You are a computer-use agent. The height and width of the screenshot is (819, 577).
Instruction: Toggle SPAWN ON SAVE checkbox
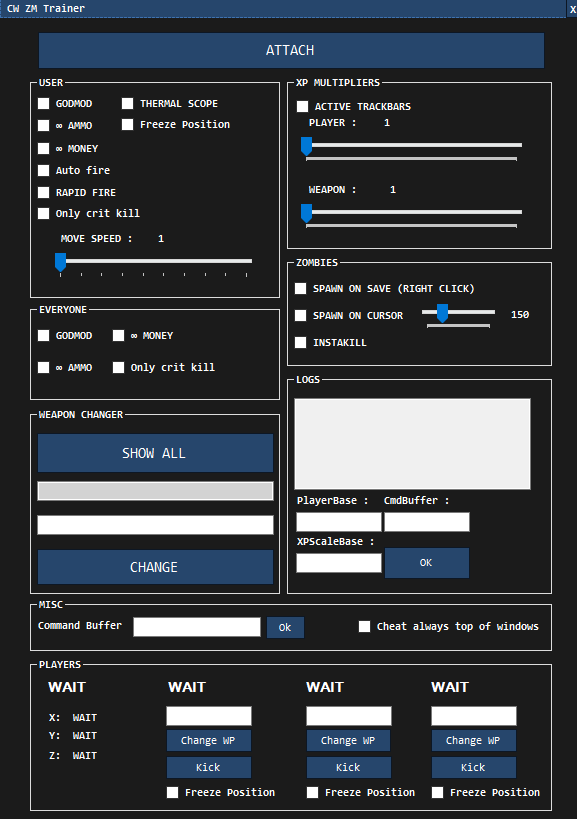300,288
